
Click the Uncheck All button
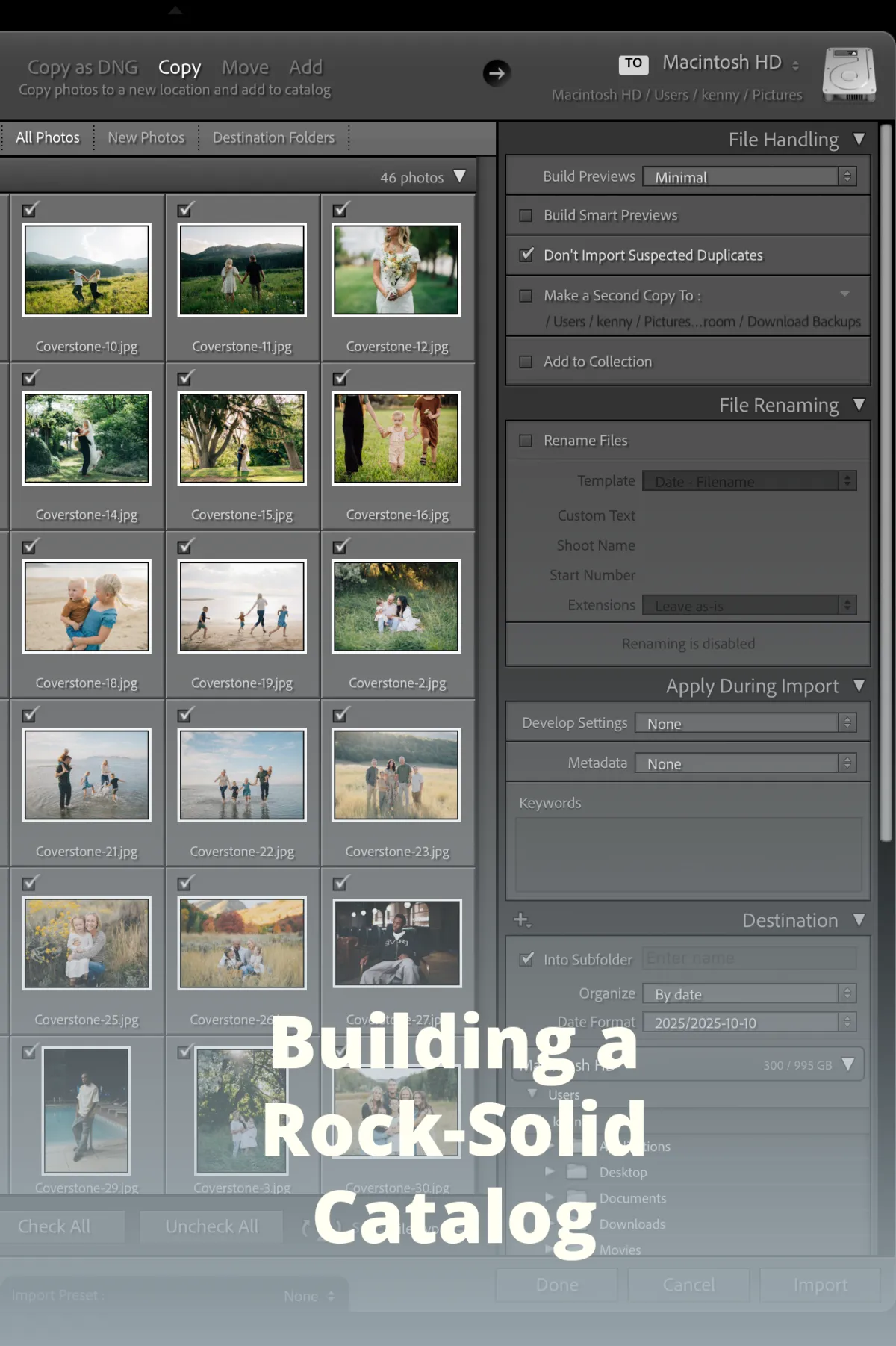(x=211, y=1226)
